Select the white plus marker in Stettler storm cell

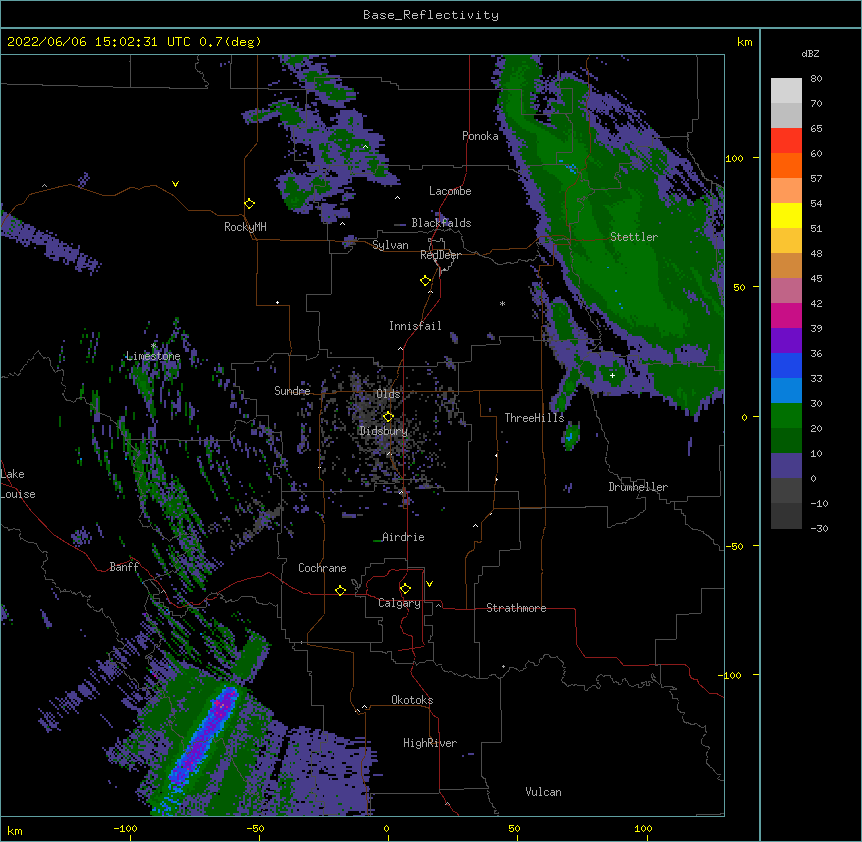tap(612, 375)
